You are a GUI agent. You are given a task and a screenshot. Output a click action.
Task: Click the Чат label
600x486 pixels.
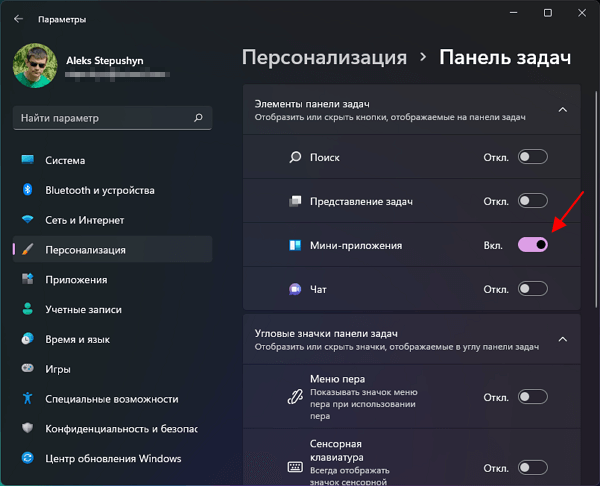[318, 290]
